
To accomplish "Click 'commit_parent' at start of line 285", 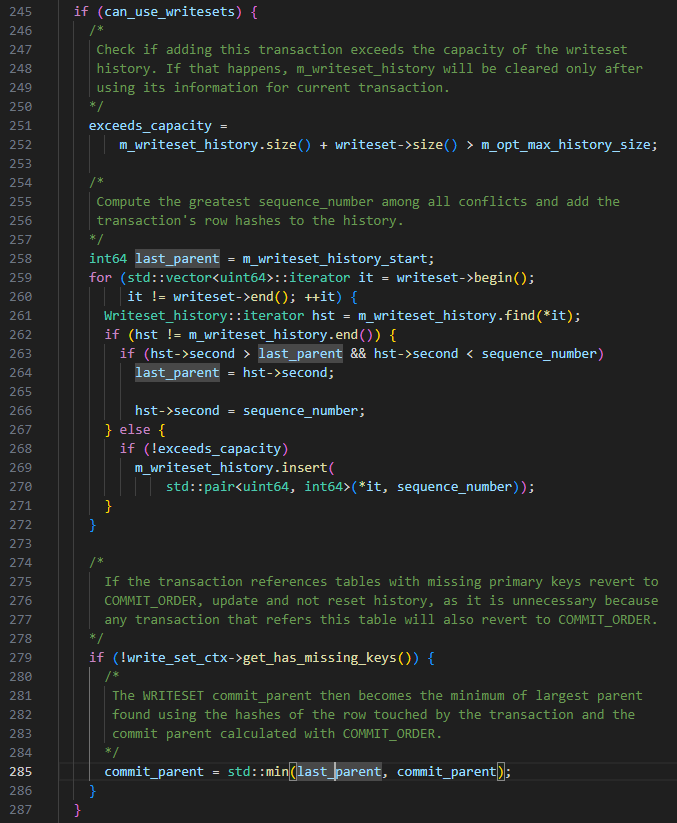I will click(x=154, y=772).
